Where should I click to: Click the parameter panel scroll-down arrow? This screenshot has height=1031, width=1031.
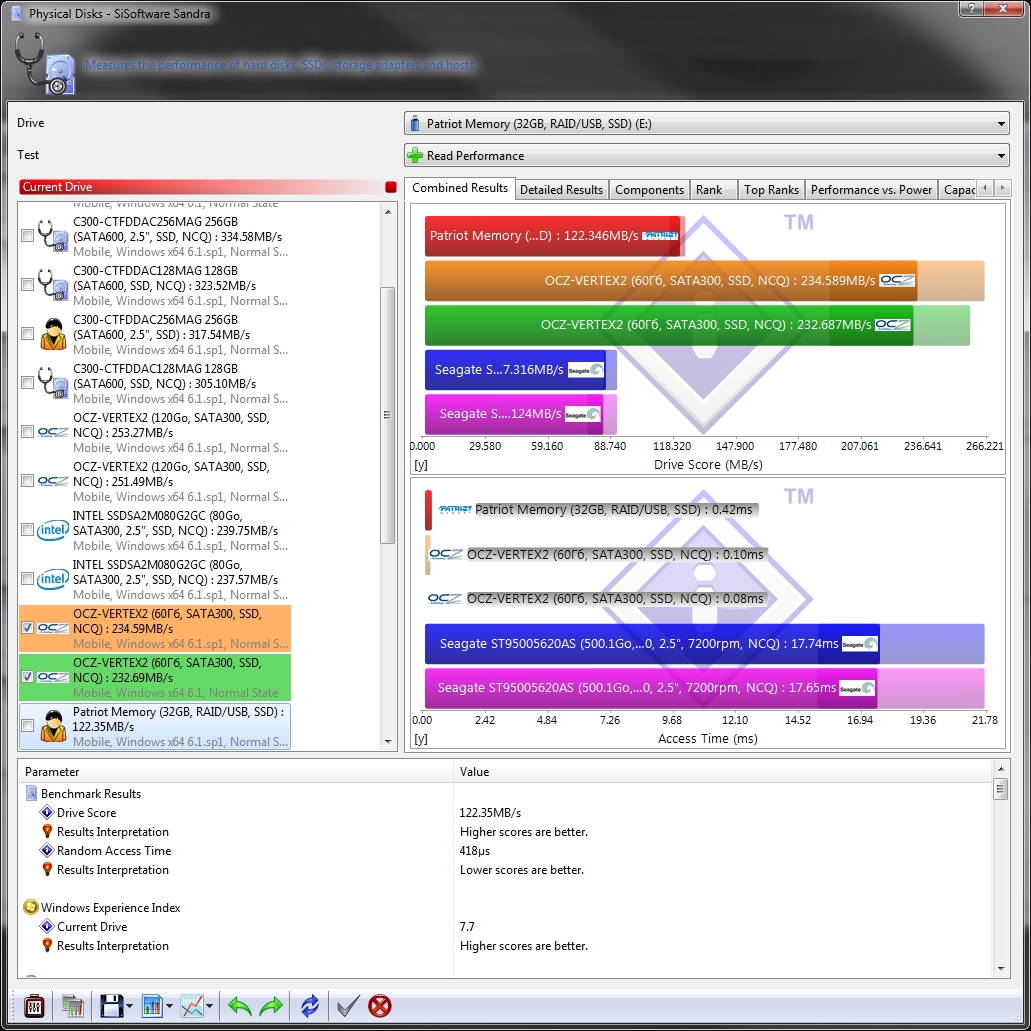click(x=1001, y=968)
